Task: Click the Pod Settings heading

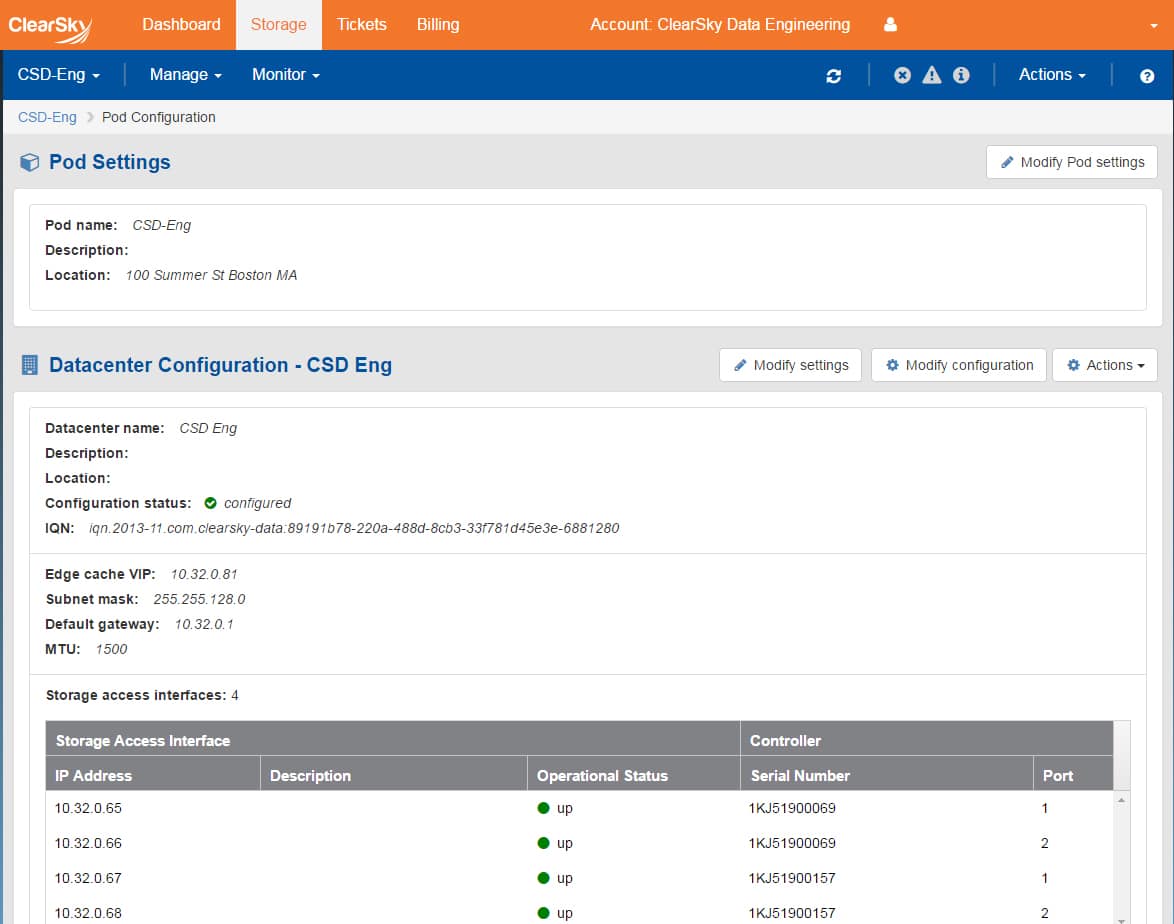Action: (109, 162)
